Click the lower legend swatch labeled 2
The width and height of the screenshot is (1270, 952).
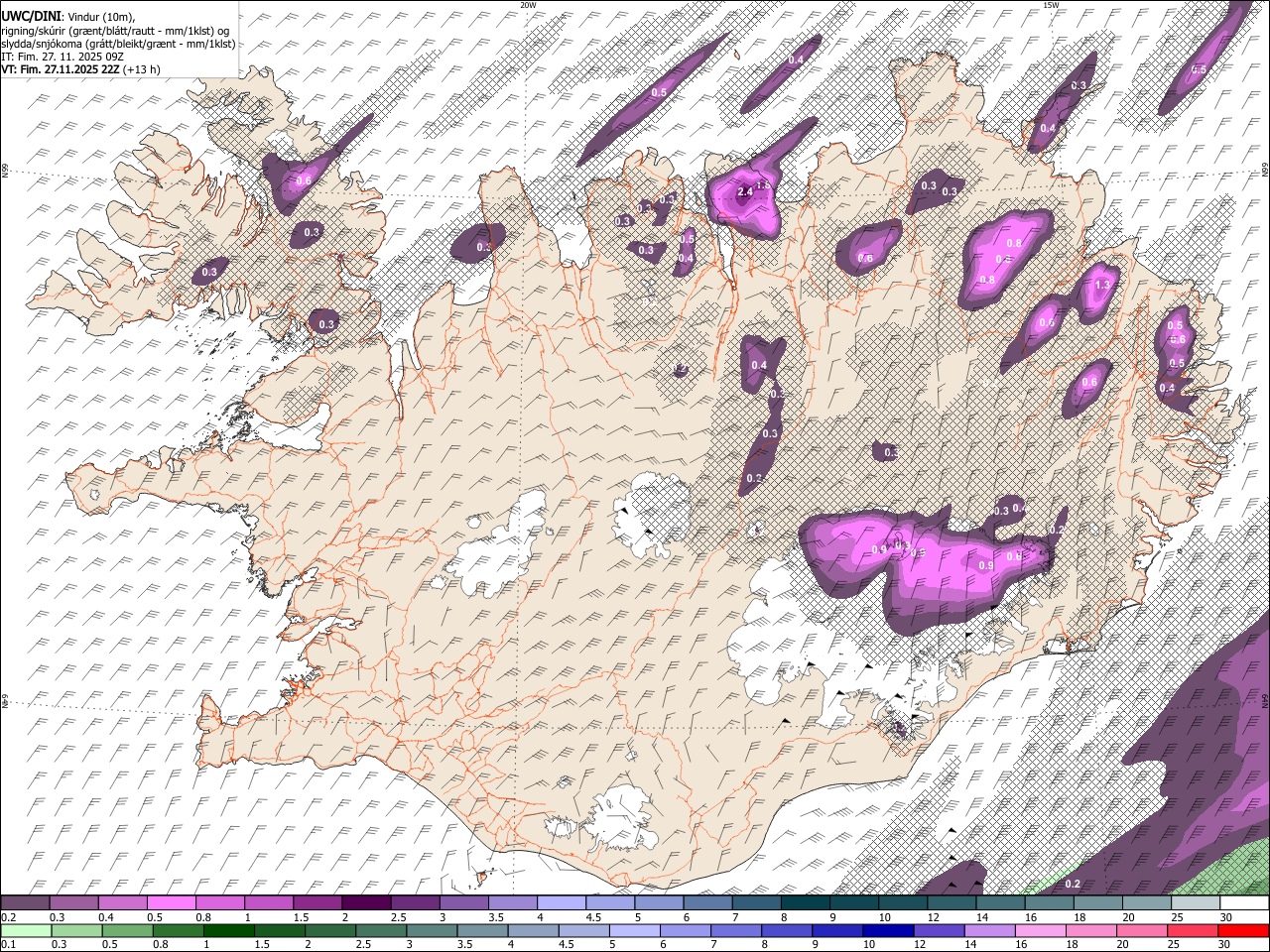coord(330,931)
